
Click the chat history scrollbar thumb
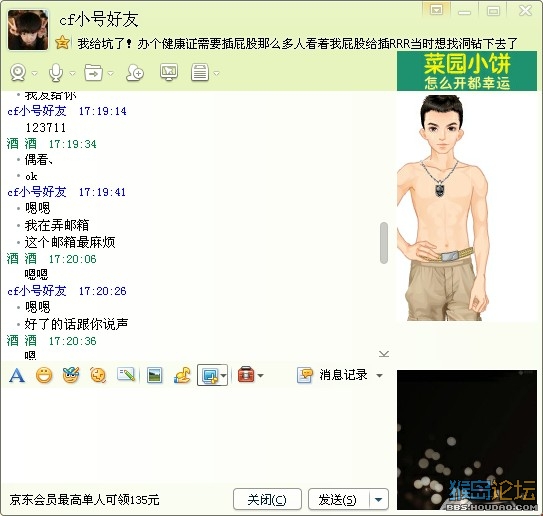click(x=384, y=243)
